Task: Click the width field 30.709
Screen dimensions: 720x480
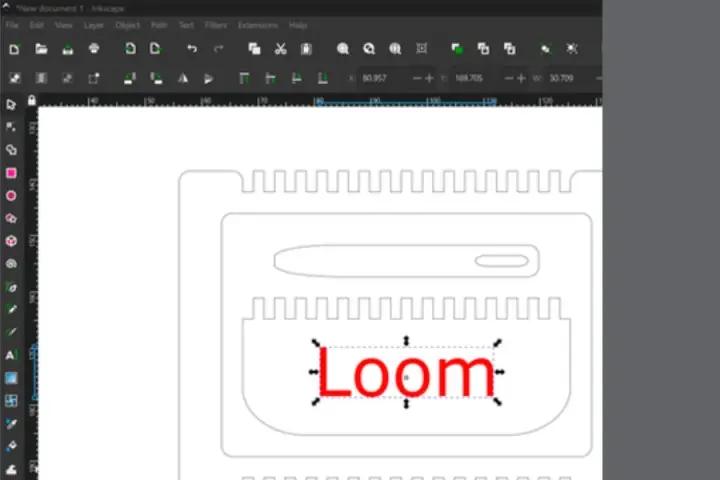Action: point(569,78)
